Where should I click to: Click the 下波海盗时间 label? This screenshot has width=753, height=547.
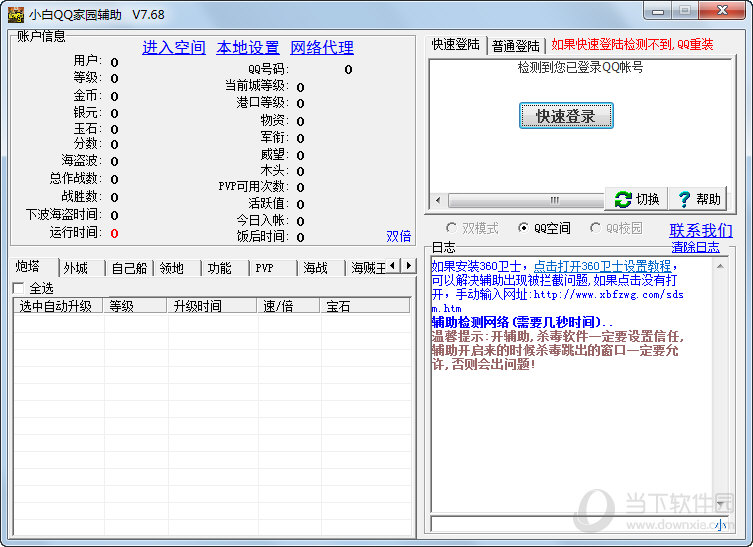tap(63, 214)
